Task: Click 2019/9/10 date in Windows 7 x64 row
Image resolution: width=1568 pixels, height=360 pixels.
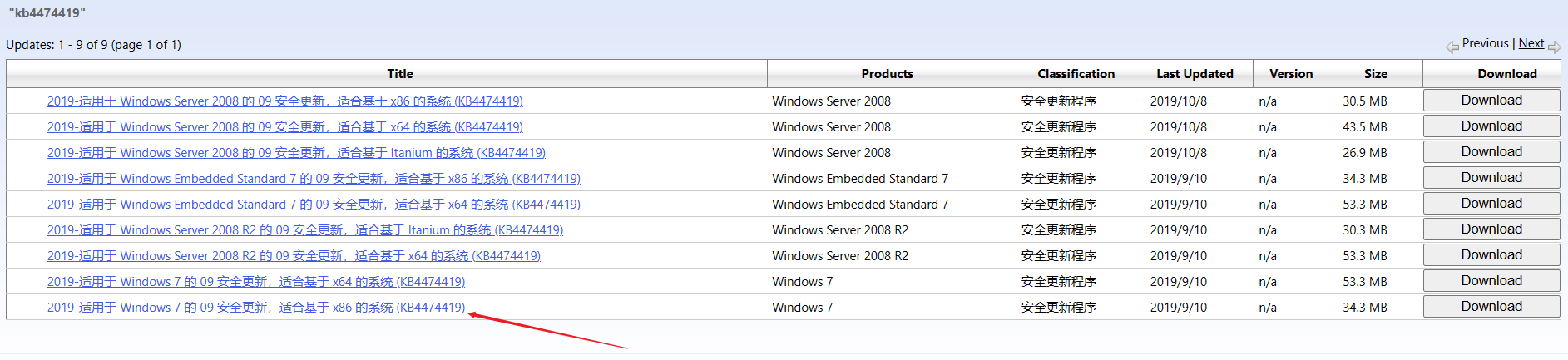Action: point(1179,282)
